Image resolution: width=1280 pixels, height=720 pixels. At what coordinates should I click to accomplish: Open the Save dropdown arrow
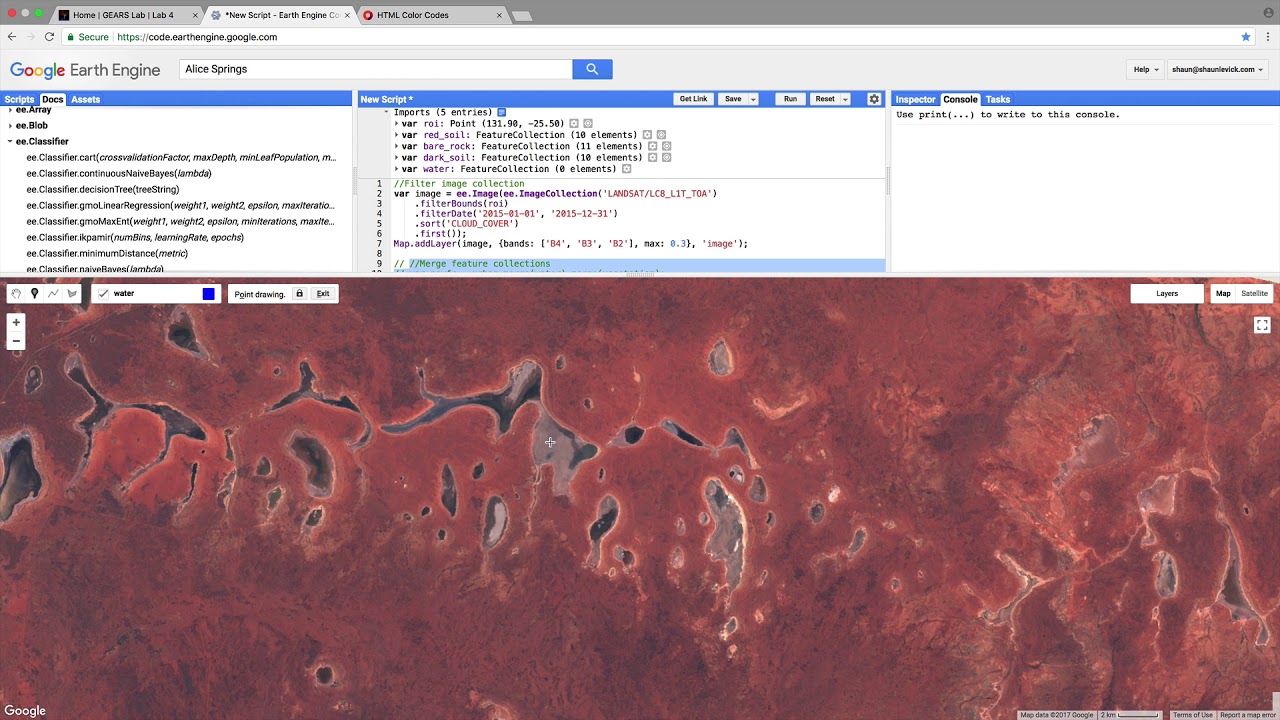coord(753,99)
